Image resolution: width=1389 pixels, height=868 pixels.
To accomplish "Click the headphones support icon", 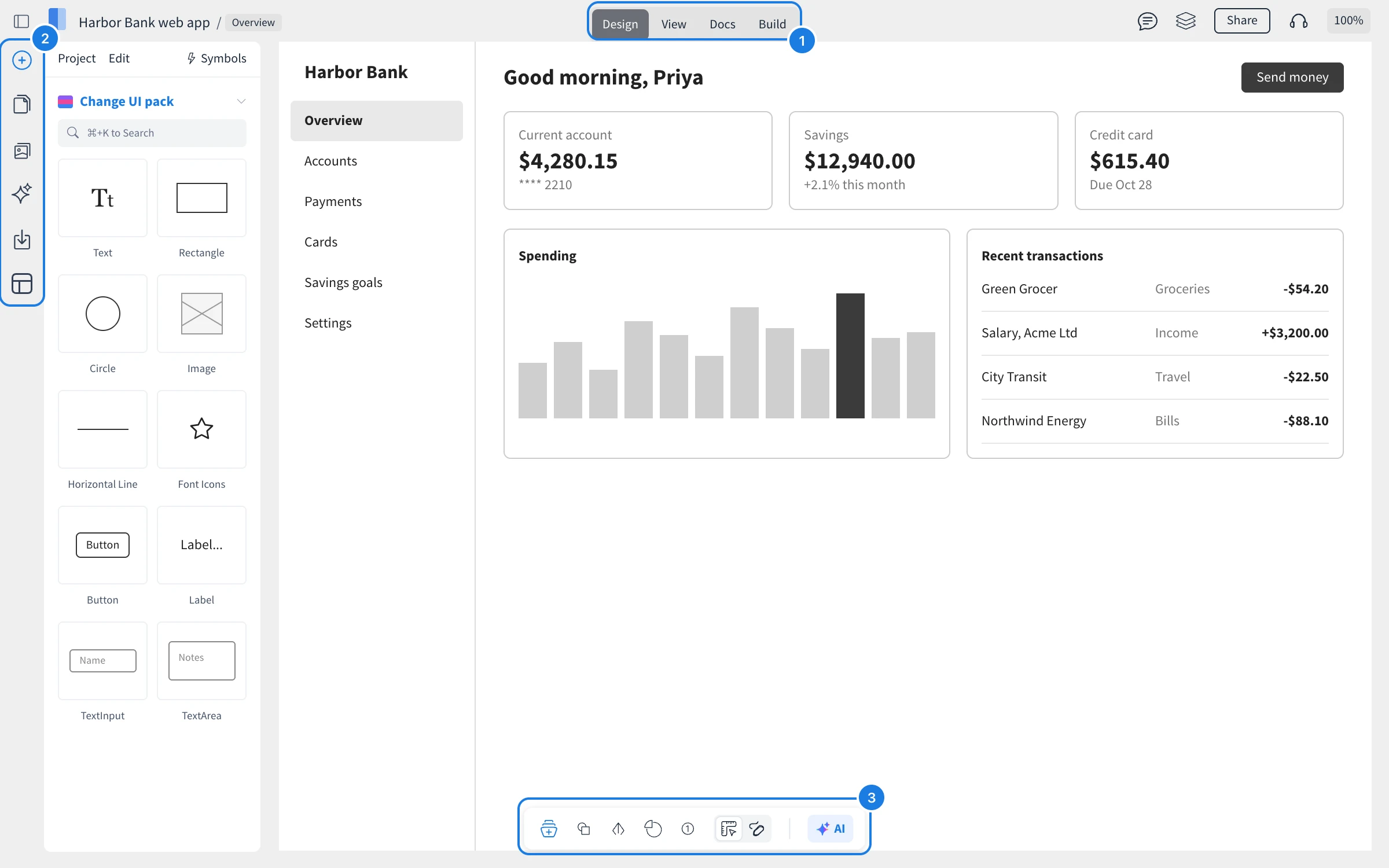I will pyautogui.click(x=1298, y=21).
